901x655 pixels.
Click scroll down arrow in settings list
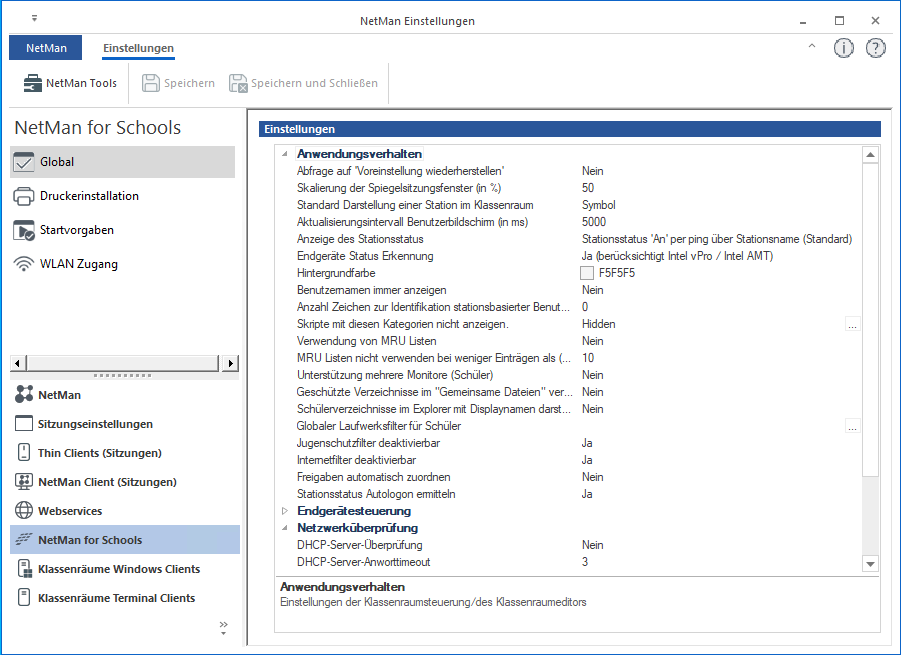[x=870, y=564]
